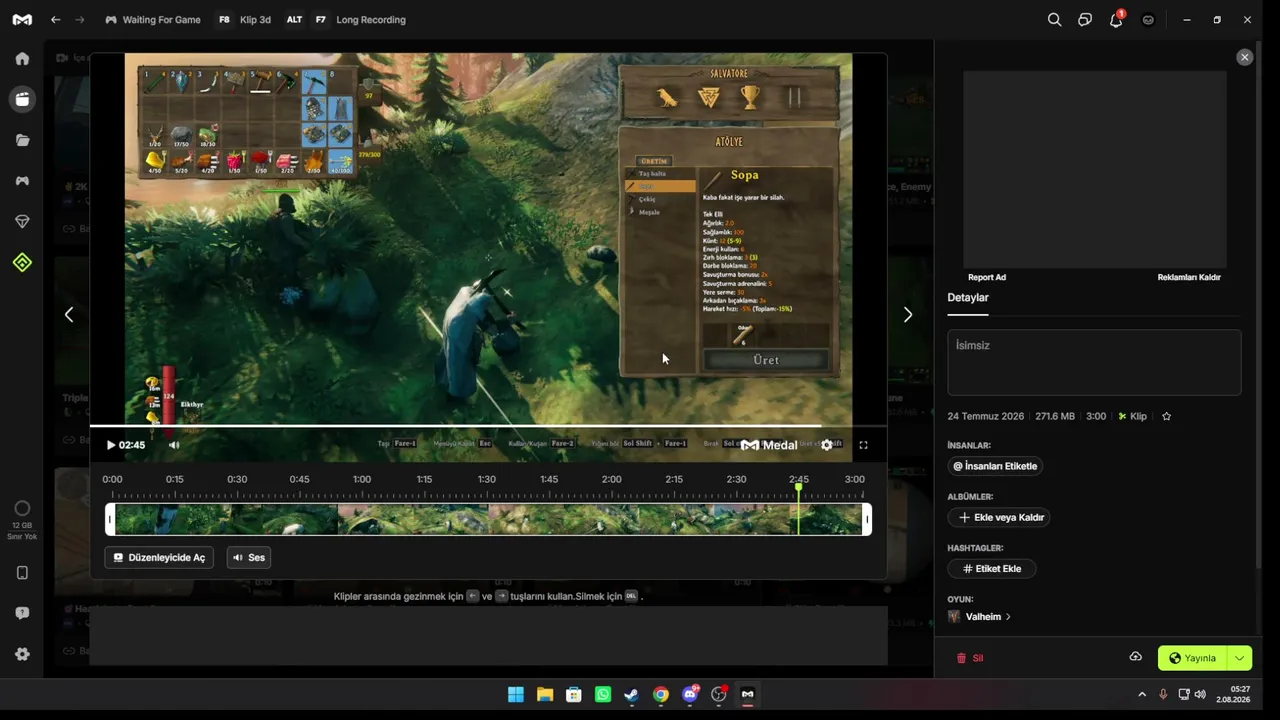Screen dimensions: 1280x720
Task: Open the messages icon in top bar
Action: 1085,20
